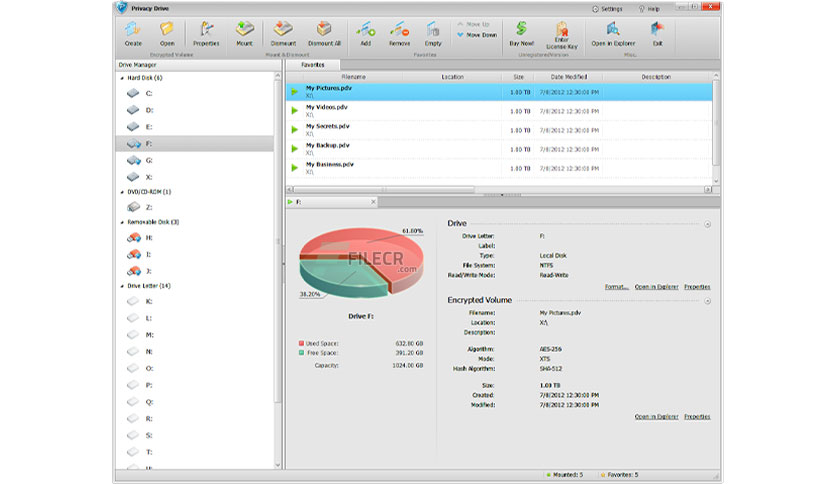Click the Description column header

click(x=656, y=77)
